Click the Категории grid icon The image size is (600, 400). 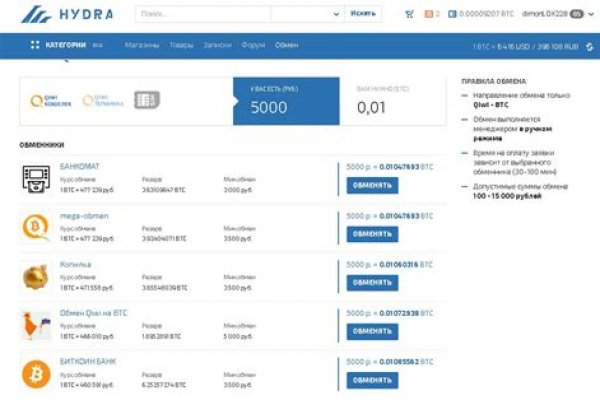[35, 45]
